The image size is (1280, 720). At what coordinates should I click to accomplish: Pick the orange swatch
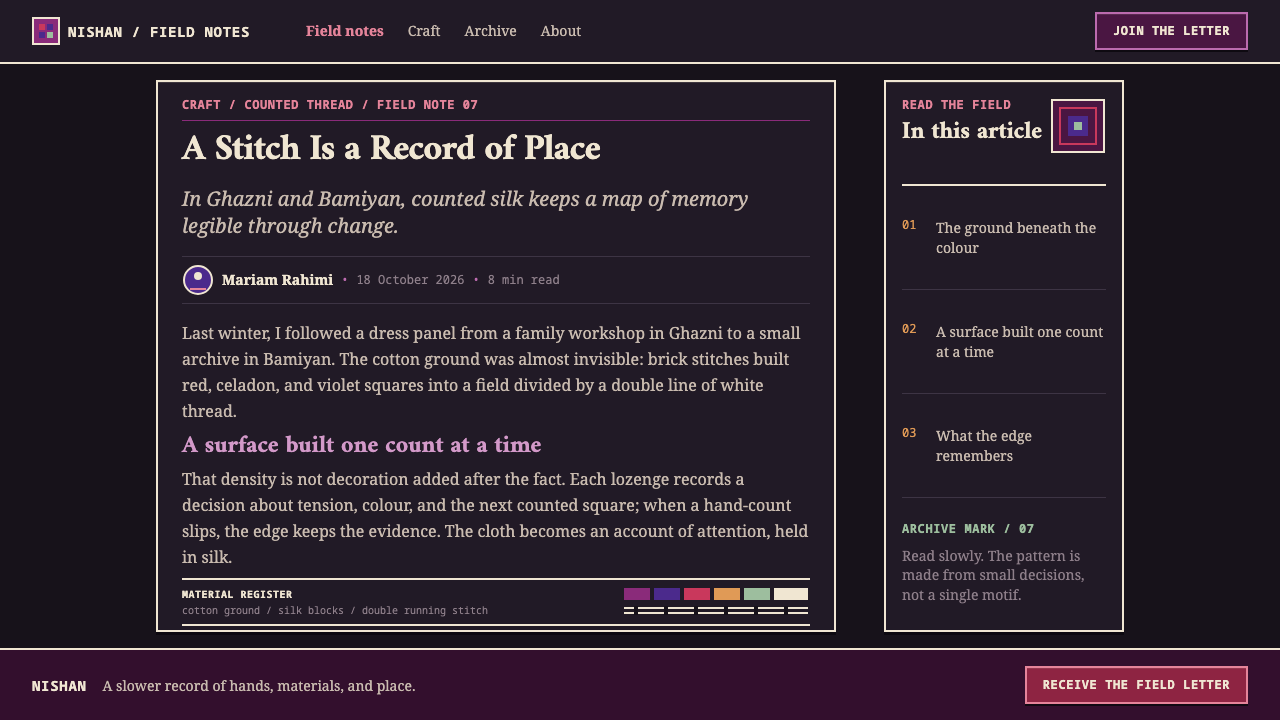(727, 594)
